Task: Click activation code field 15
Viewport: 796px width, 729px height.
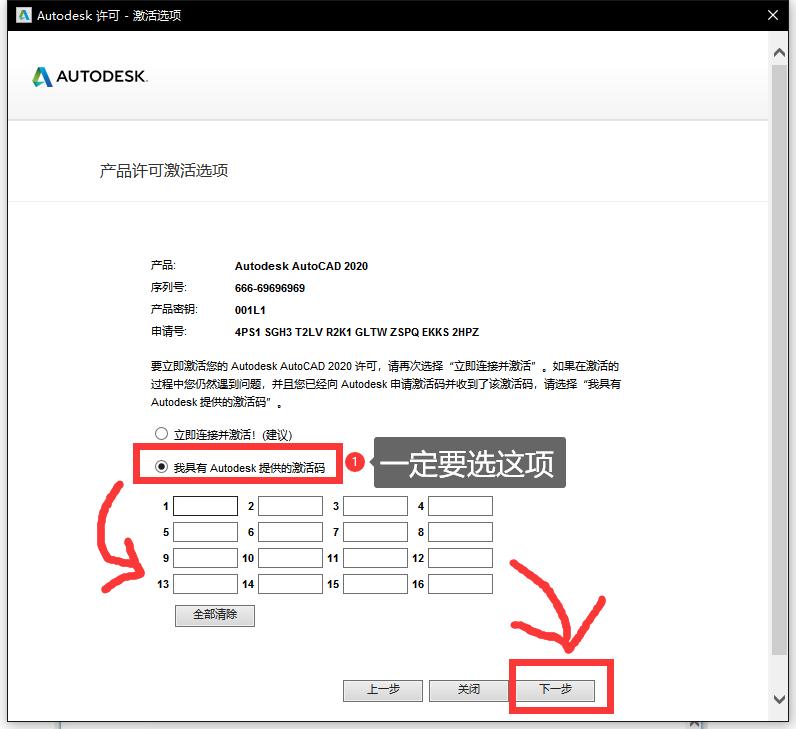Action: [x=375, y=584]
